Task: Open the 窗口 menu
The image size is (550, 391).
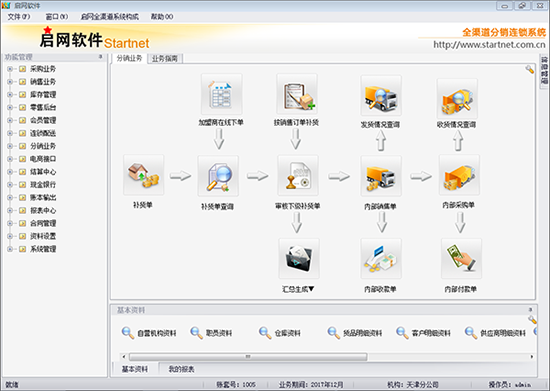Action: pyautogui.click(x=57, y=16)
